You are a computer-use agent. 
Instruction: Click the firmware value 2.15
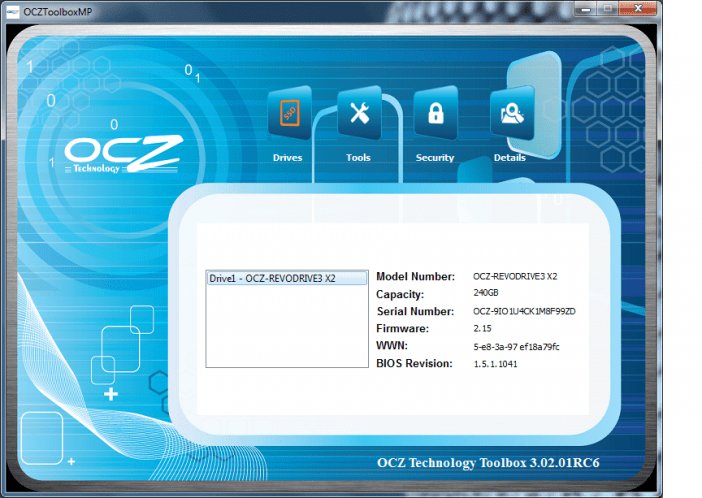482,328
